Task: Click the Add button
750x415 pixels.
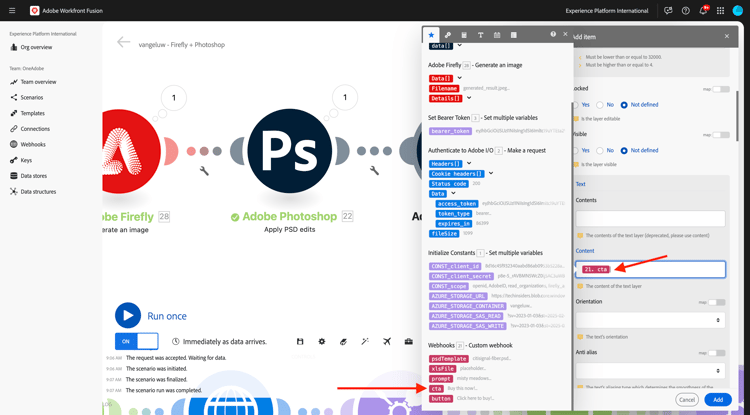Action: 718,400
